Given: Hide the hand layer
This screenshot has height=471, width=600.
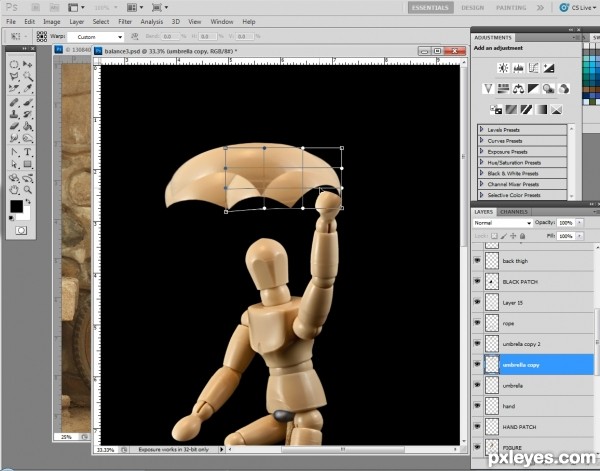Looking at the screenshot, I should coord(477,405).
